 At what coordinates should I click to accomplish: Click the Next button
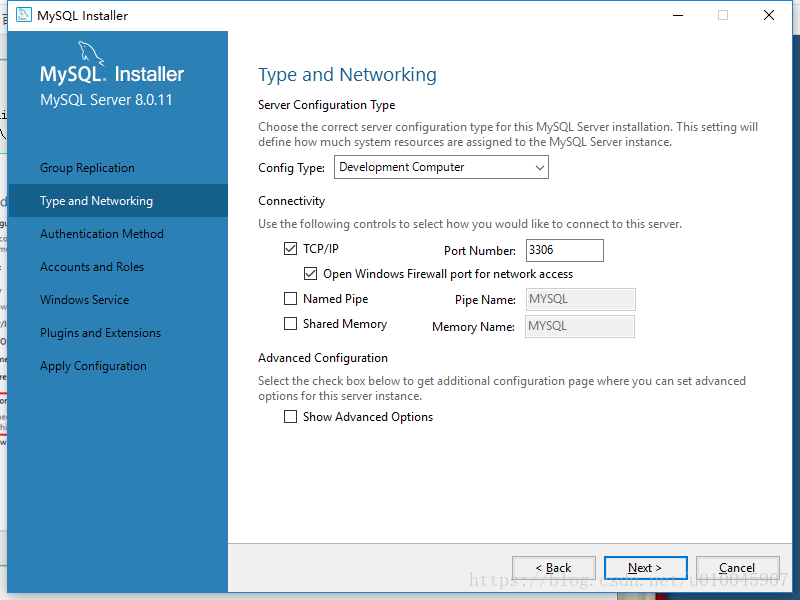[645, 567]
